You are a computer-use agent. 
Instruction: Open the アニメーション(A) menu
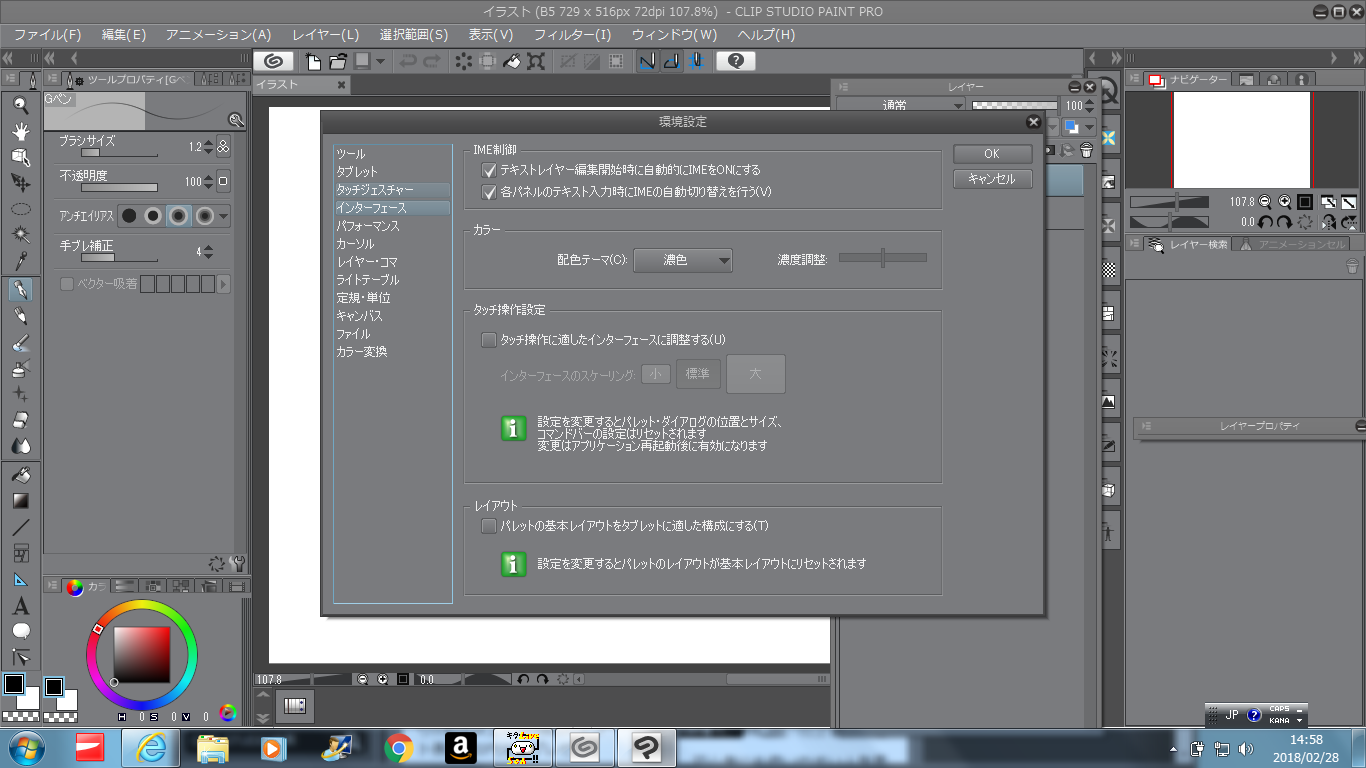click(218, 35)
